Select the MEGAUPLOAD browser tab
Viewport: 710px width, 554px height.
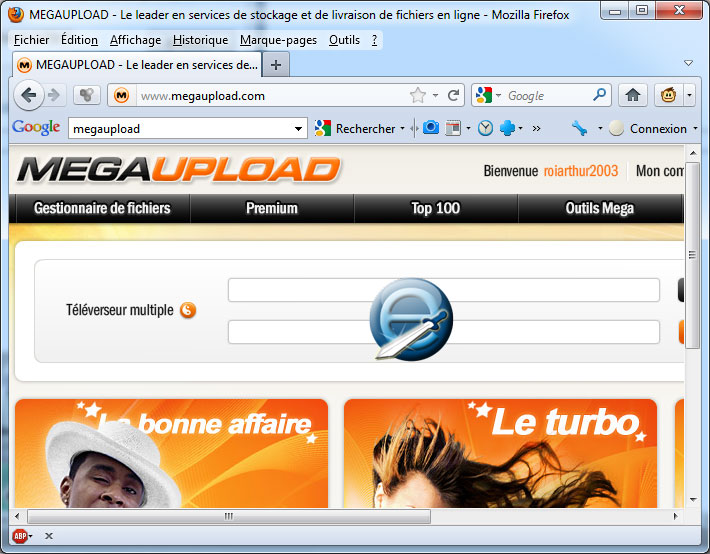click(137, 65)
